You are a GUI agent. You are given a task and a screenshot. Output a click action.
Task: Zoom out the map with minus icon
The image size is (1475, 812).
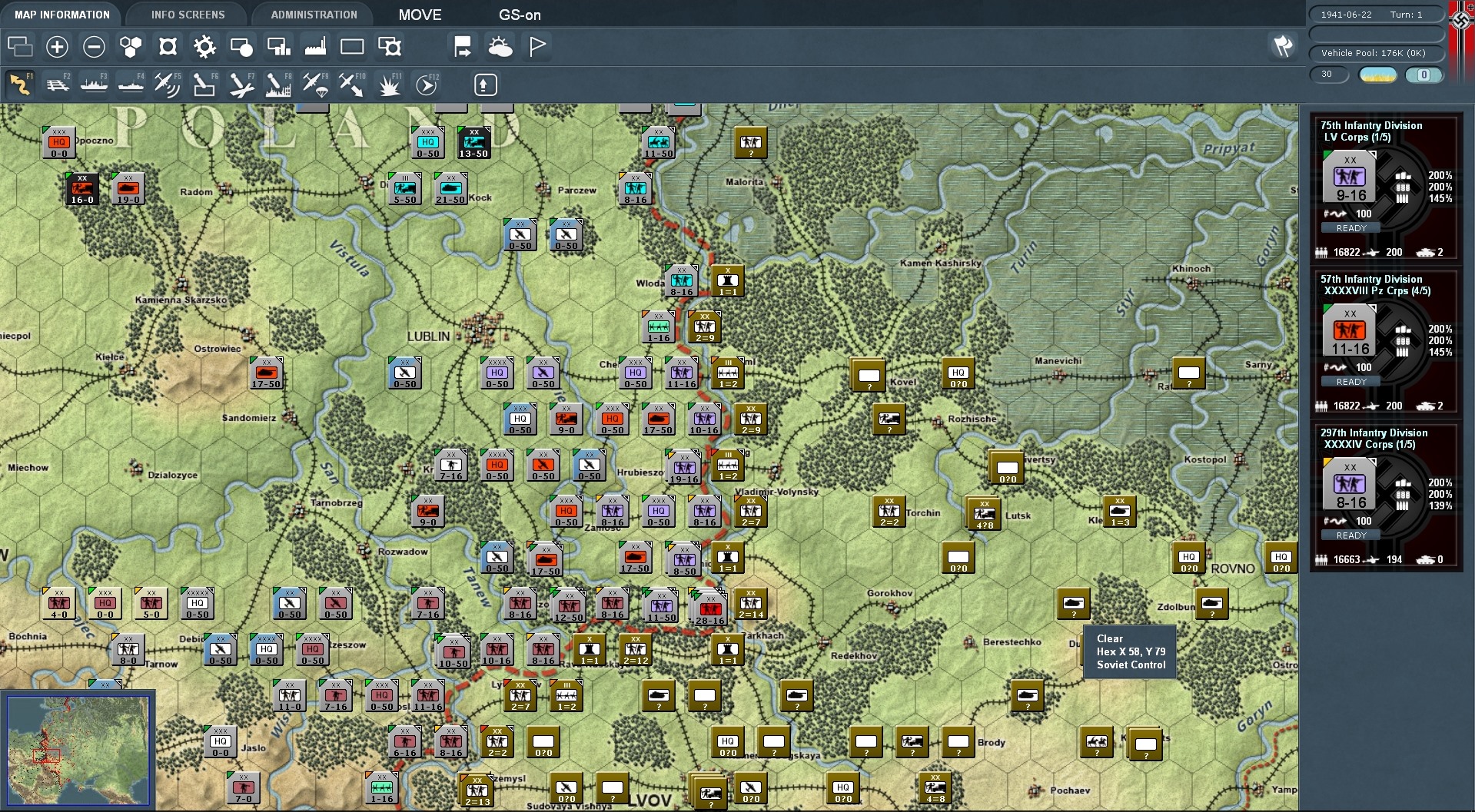(x=94, y=47)
